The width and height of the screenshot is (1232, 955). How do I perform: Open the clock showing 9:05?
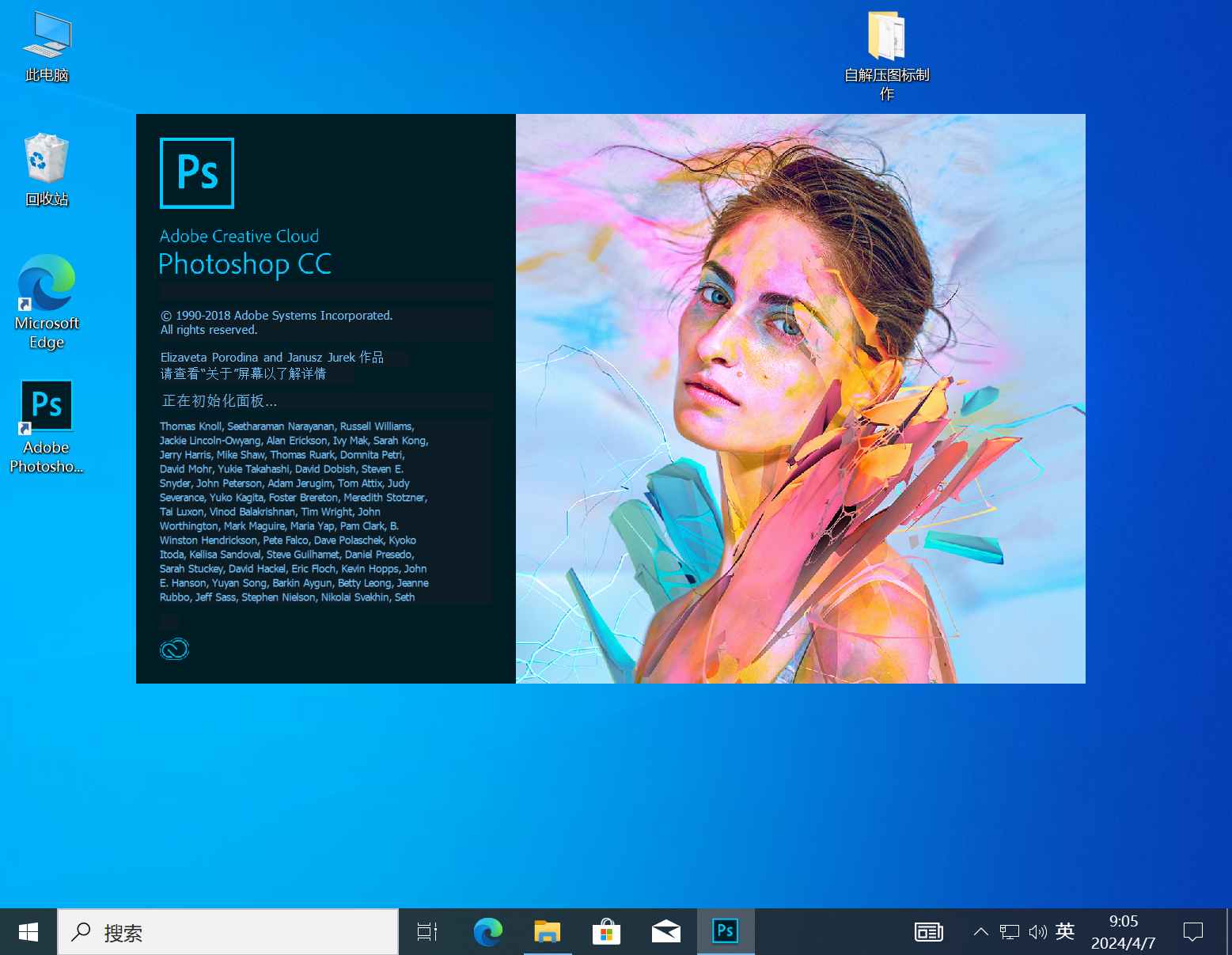pos(1124,932)
